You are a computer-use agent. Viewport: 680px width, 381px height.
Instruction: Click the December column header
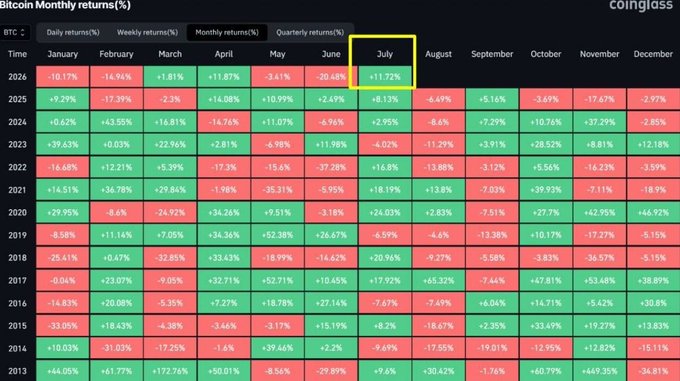click(x=653, y=54)
